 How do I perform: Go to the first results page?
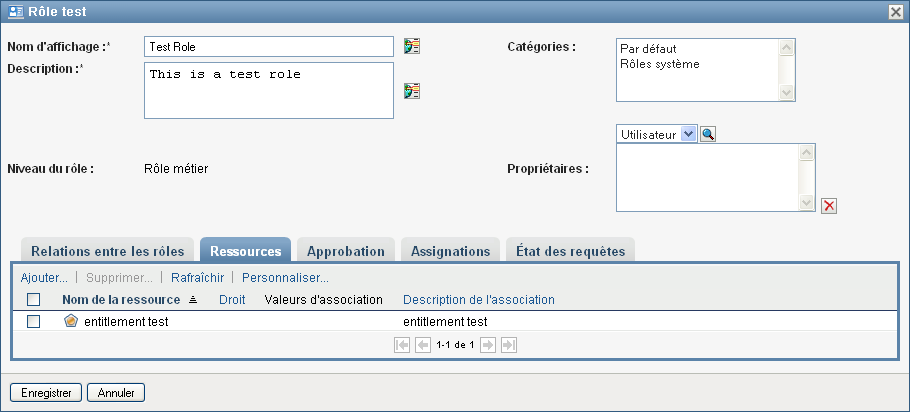pyautogui.click(x=402, y=344)
